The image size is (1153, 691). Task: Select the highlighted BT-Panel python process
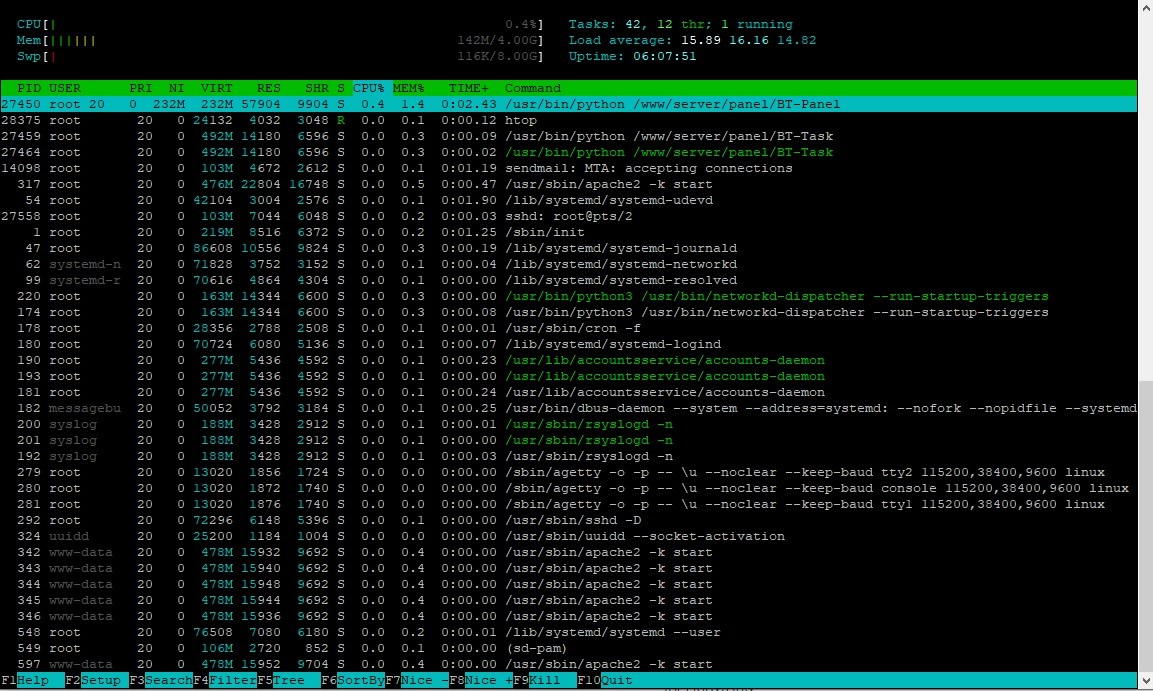[x=400, y=104]
